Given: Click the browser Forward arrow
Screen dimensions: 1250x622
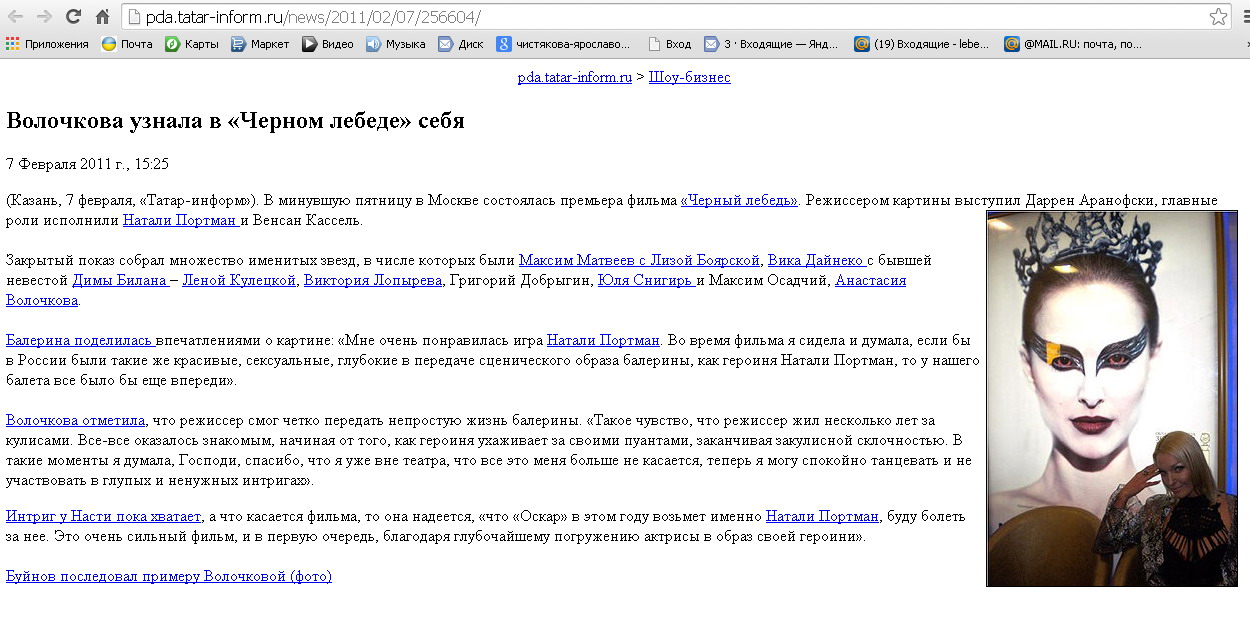Looking at the screenshot, I should [44, 16].
